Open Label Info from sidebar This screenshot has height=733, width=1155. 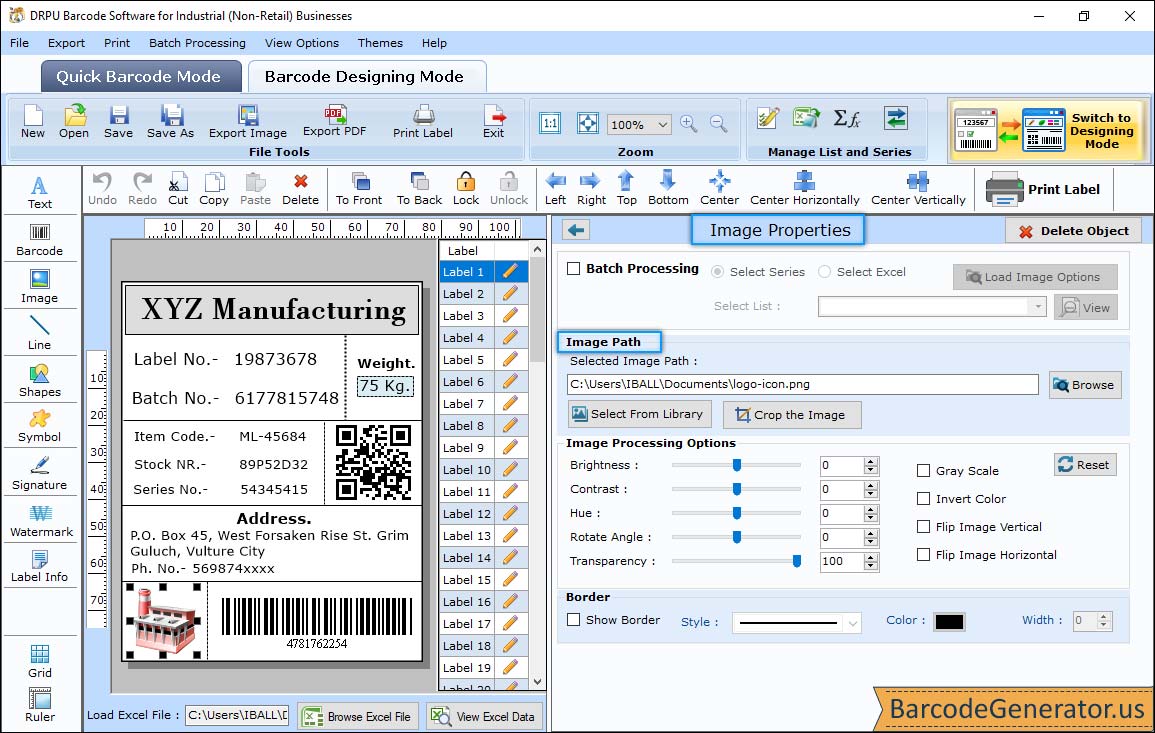click(x=40, y=567)
